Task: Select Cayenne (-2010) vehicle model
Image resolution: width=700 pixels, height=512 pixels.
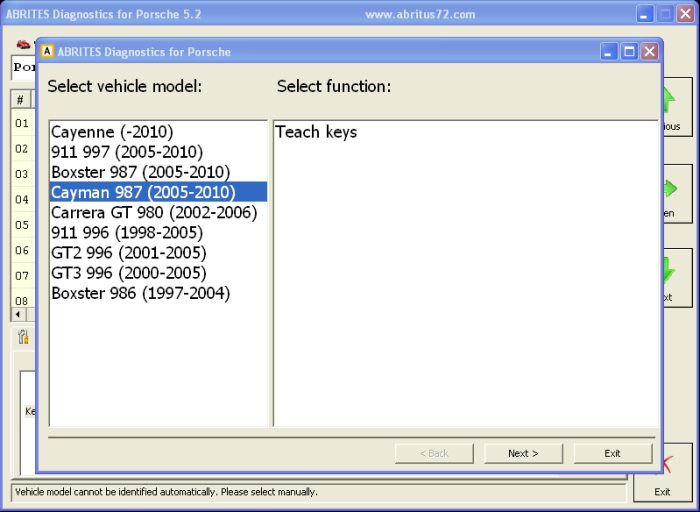Action: tap(112, 132)
